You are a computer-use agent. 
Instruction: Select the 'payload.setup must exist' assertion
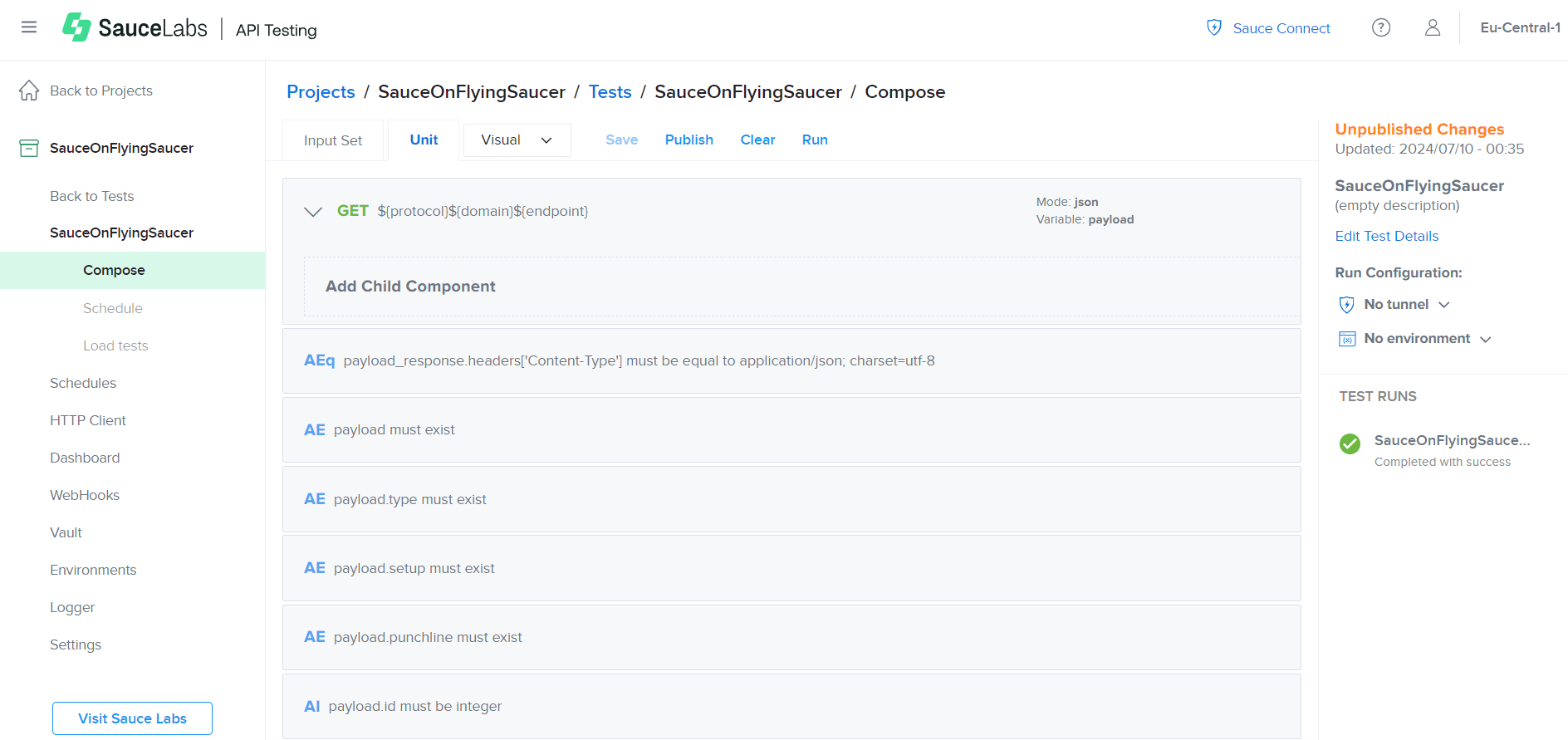click(791, 568)
